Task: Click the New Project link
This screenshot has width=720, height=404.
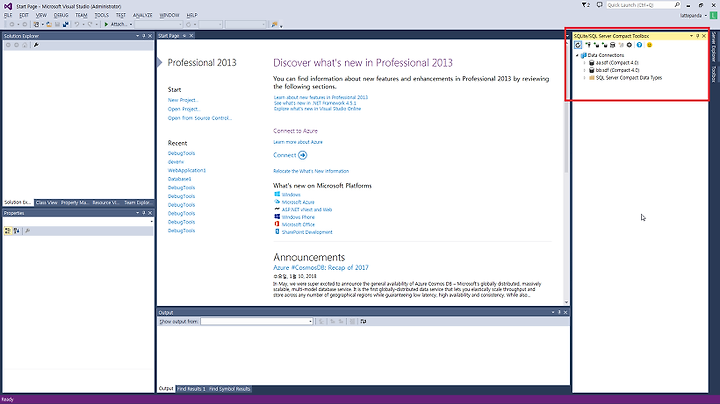Action: click(183, 100)
